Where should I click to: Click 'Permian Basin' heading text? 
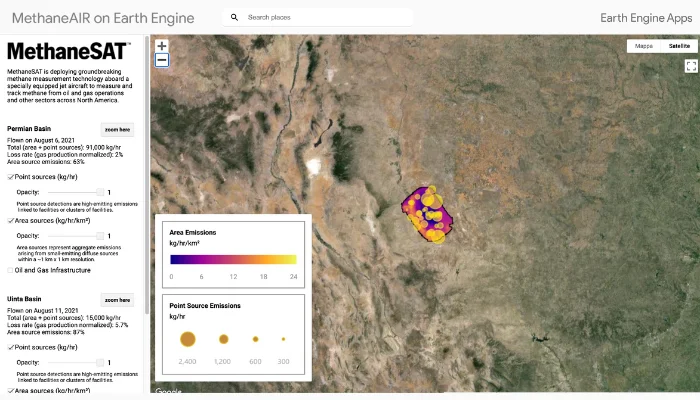29,129
